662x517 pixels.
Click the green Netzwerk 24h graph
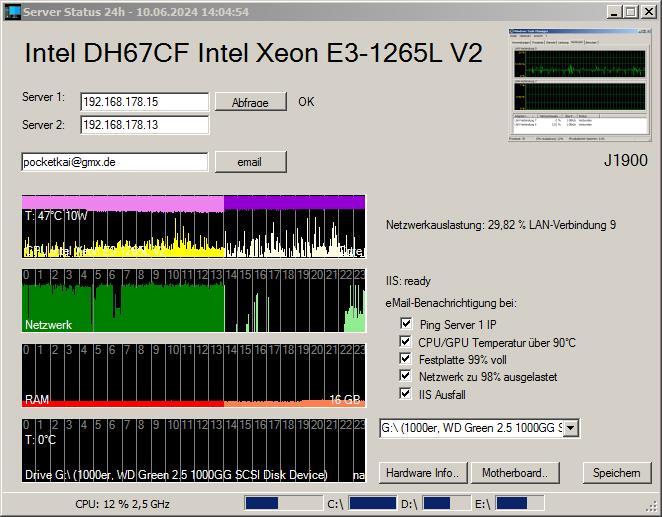[x=193, y=300]
